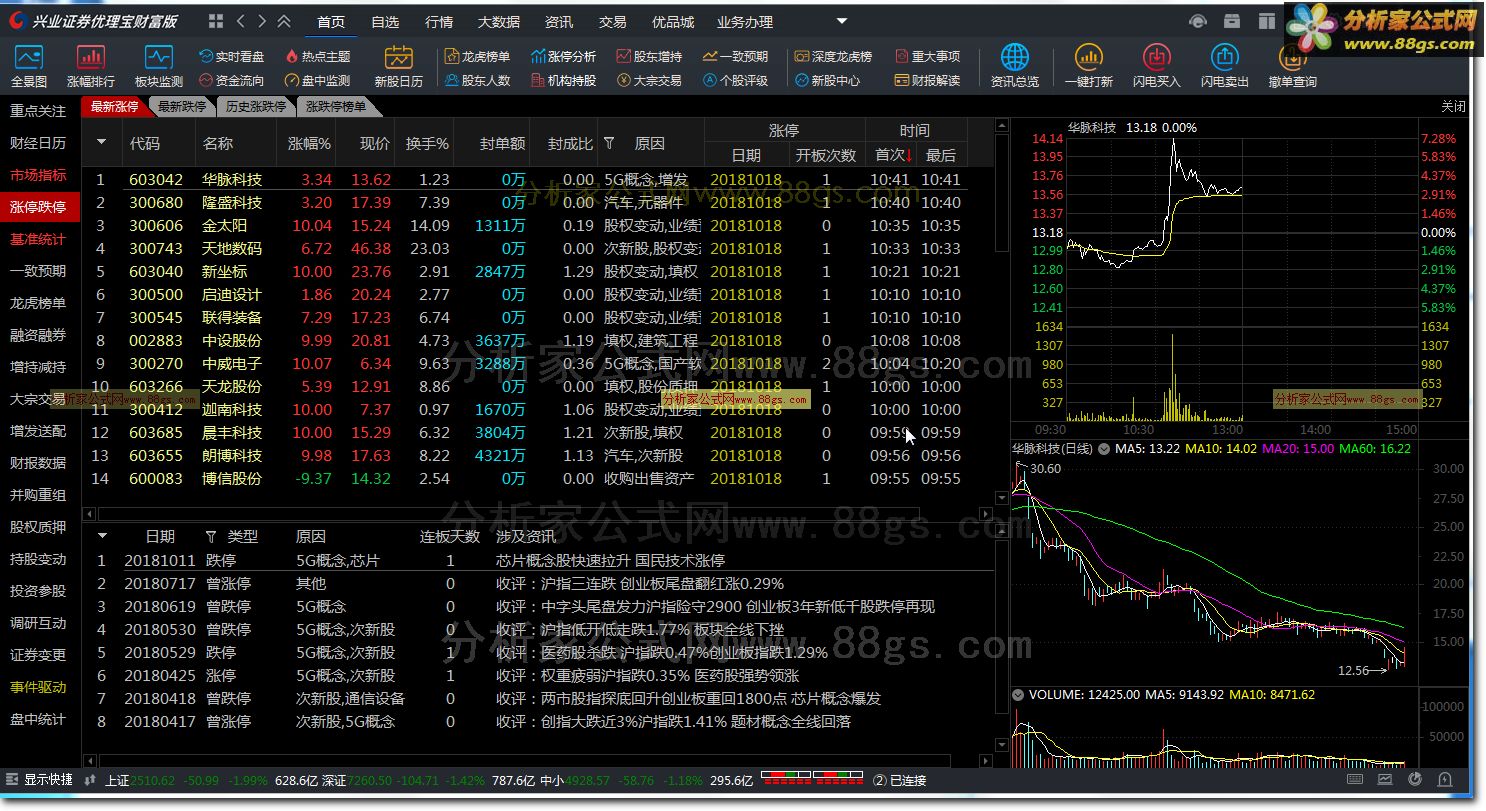Select the 涨跌停榜单 tab
1486x811 pixels.
336,106
